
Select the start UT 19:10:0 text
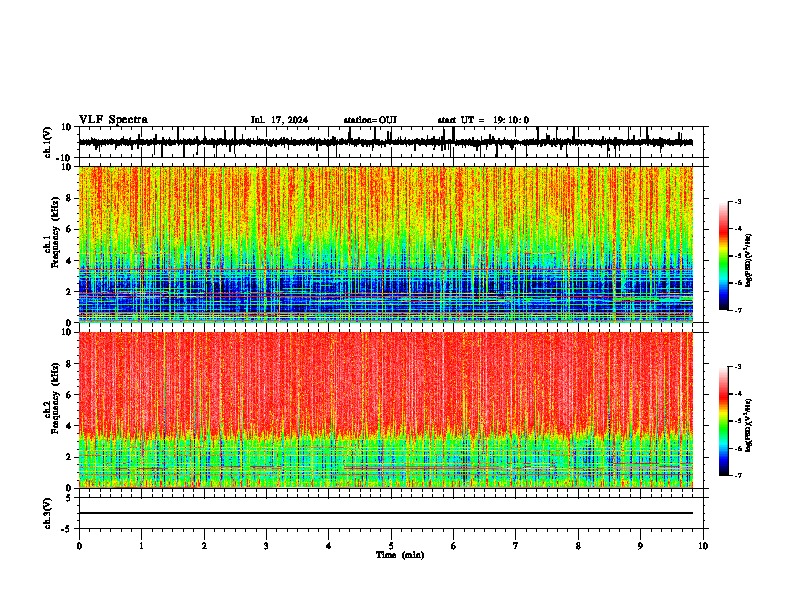coord(483,120)
